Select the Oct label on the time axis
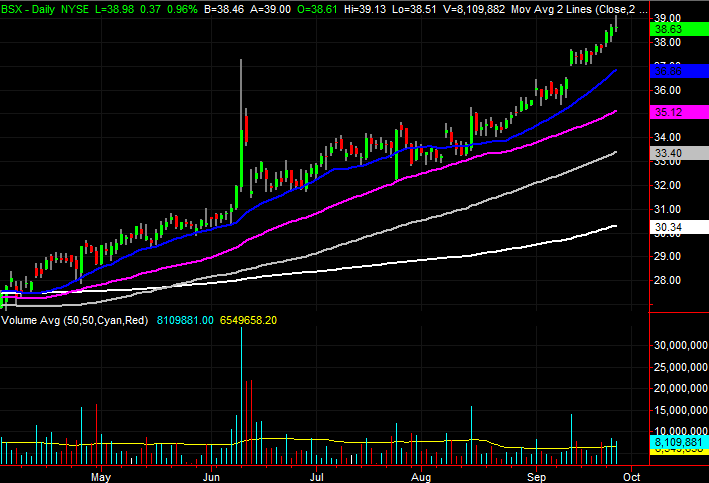 click(x=631, y=477)
